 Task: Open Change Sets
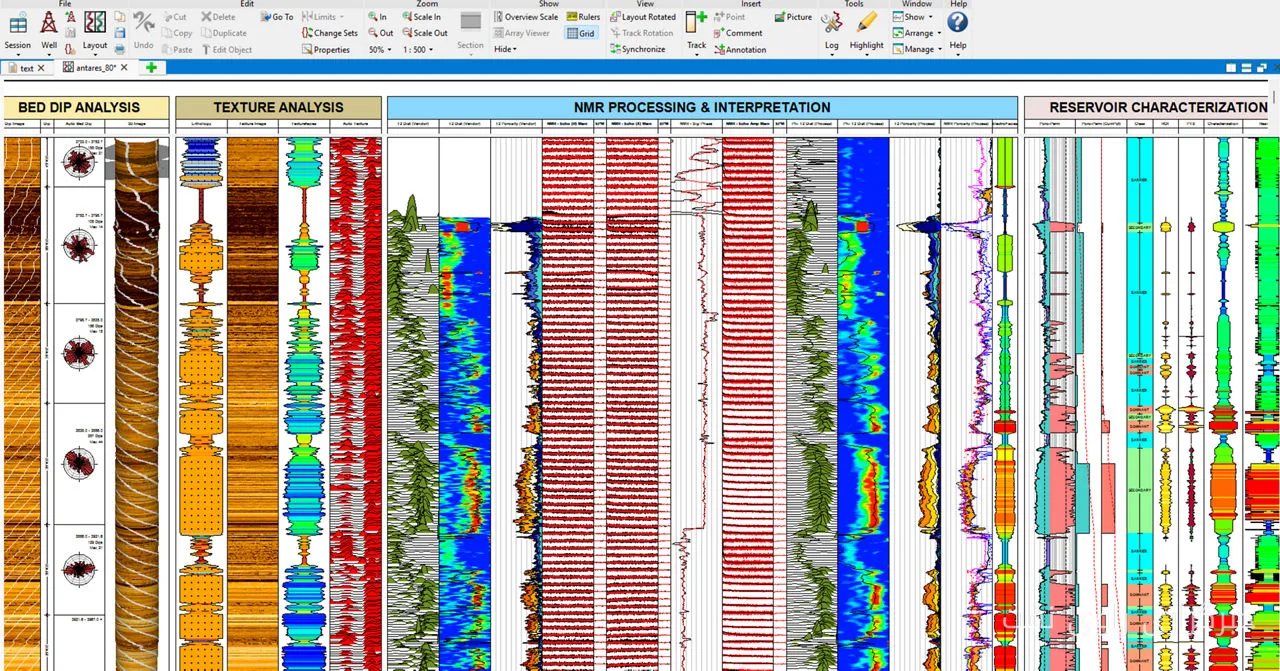coord(329,33)
